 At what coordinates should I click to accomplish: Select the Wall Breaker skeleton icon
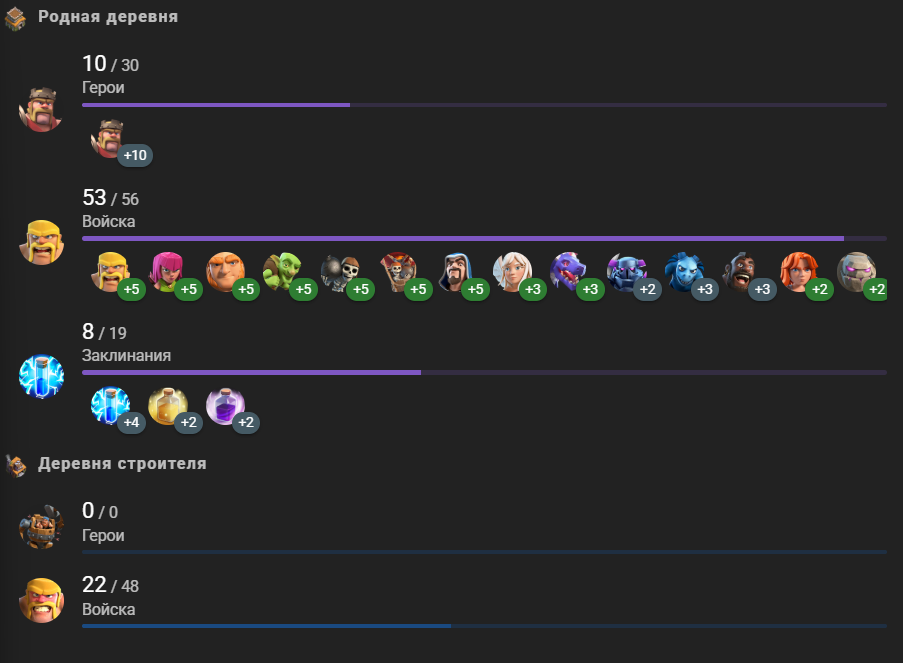tap(340, 272)
